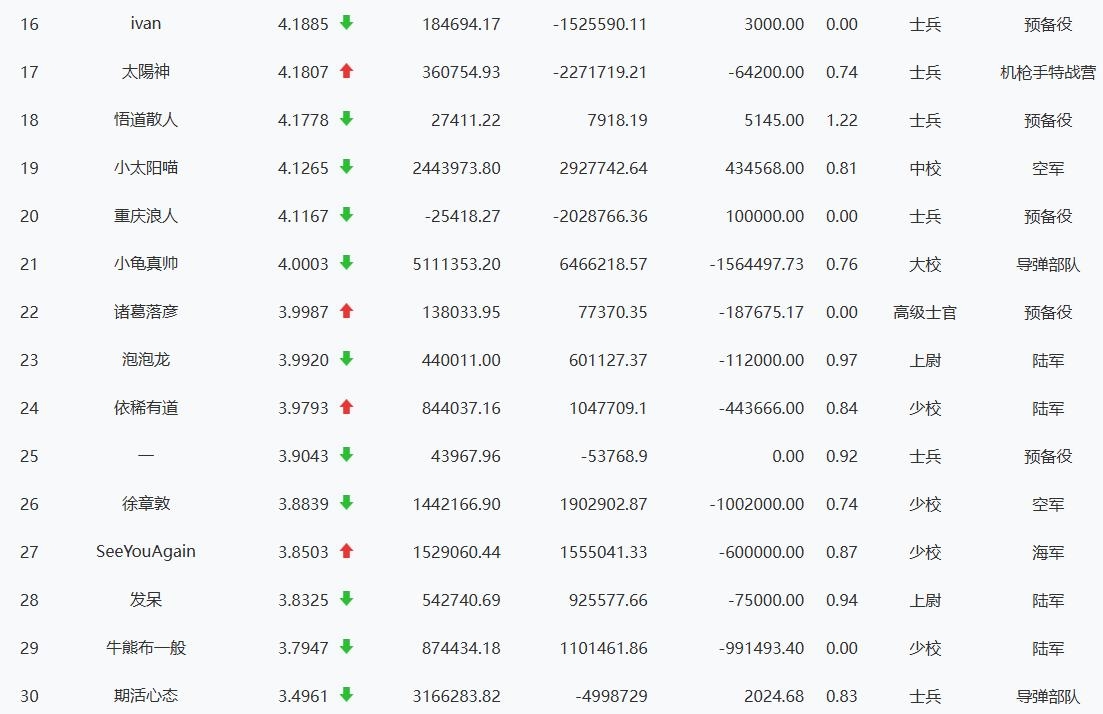Select the value 5111353.20
1103x714 pixels.
456,264
